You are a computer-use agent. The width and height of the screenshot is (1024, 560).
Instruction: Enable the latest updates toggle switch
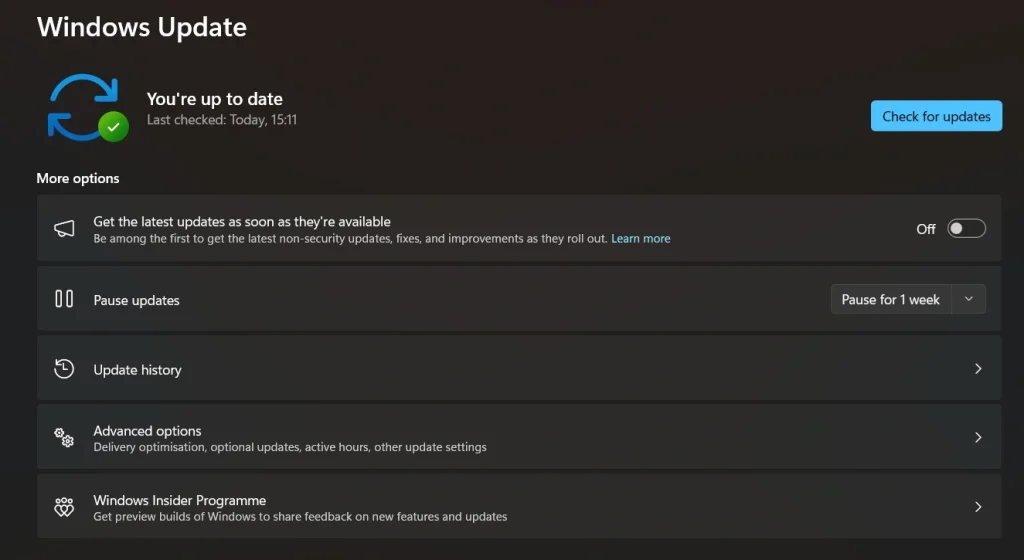tap(966, 229)
